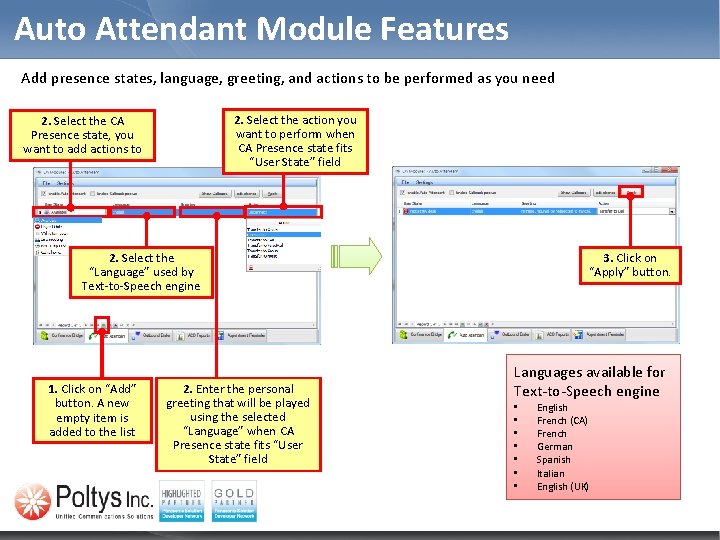Screen dimensions: 720x540
Task: Click Auto Attendant phone icon in dropdowns window
Action: pos(93,336)
